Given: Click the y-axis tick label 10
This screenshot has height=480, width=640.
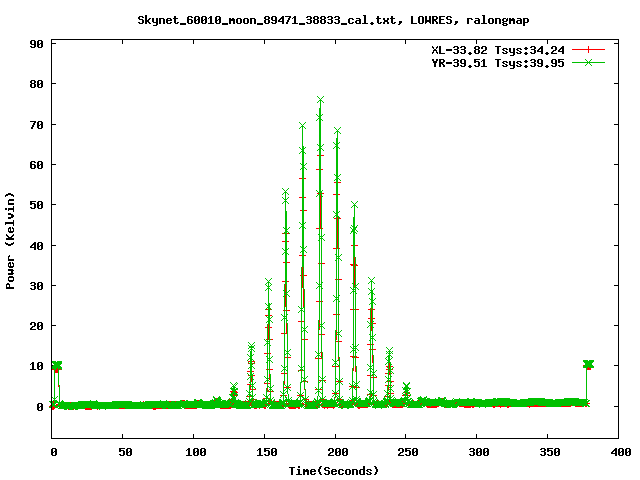Looking at the screenshot, I should coord(36,366).
